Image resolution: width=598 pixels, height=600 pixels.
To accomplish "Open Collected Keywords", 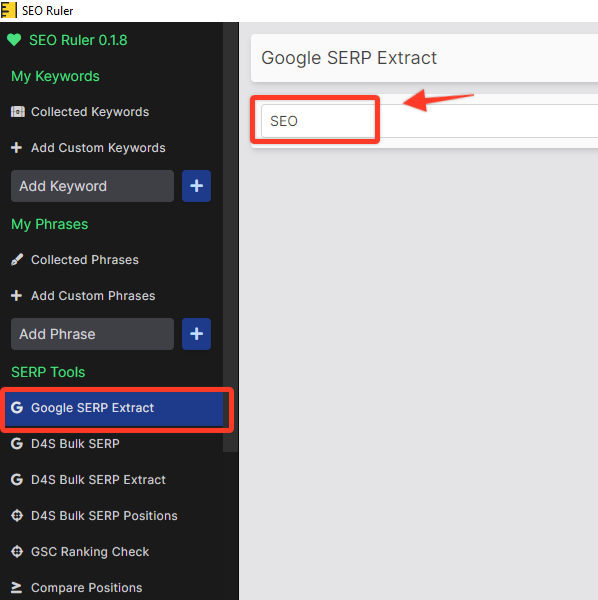I will click(x=90, y=112).
